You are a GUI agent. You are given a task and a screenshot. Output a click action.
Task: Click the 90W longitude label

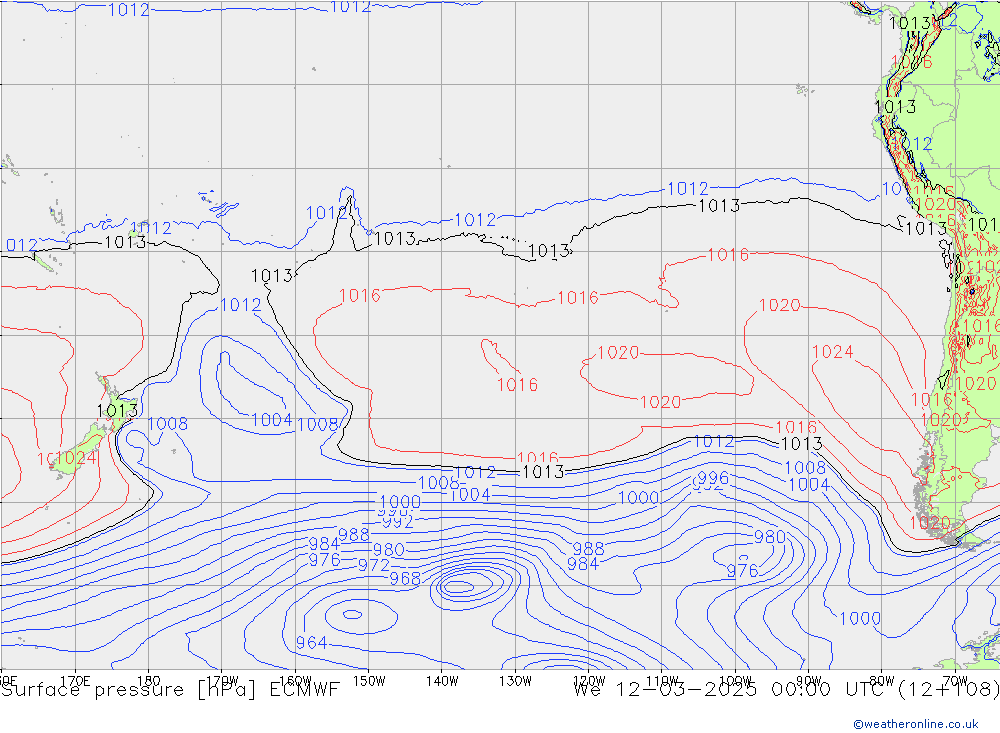(x=809, y=681)
